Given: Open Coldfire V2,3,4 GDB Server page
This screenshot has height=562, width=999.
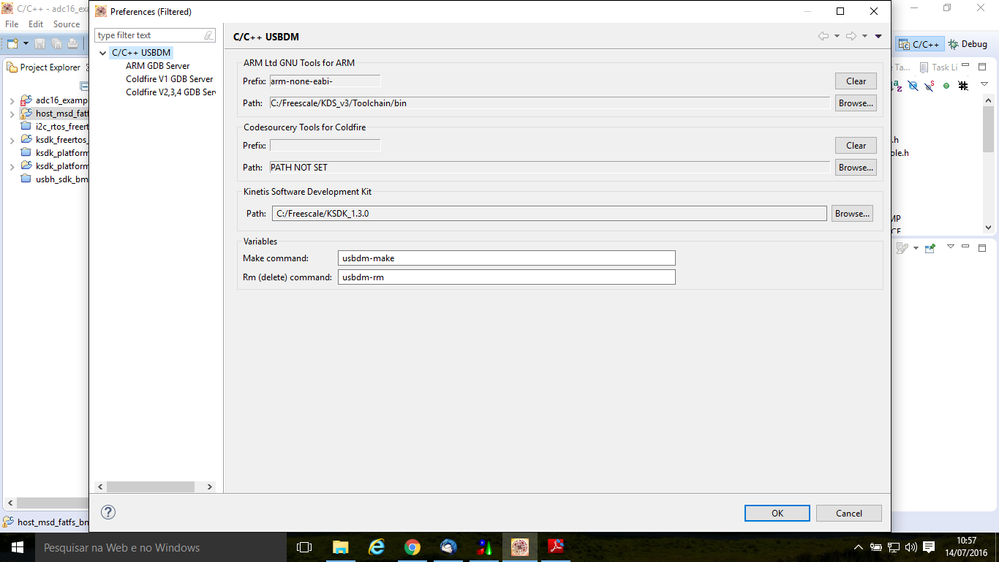Looking at the screenshot, I should tap(170, 92).
